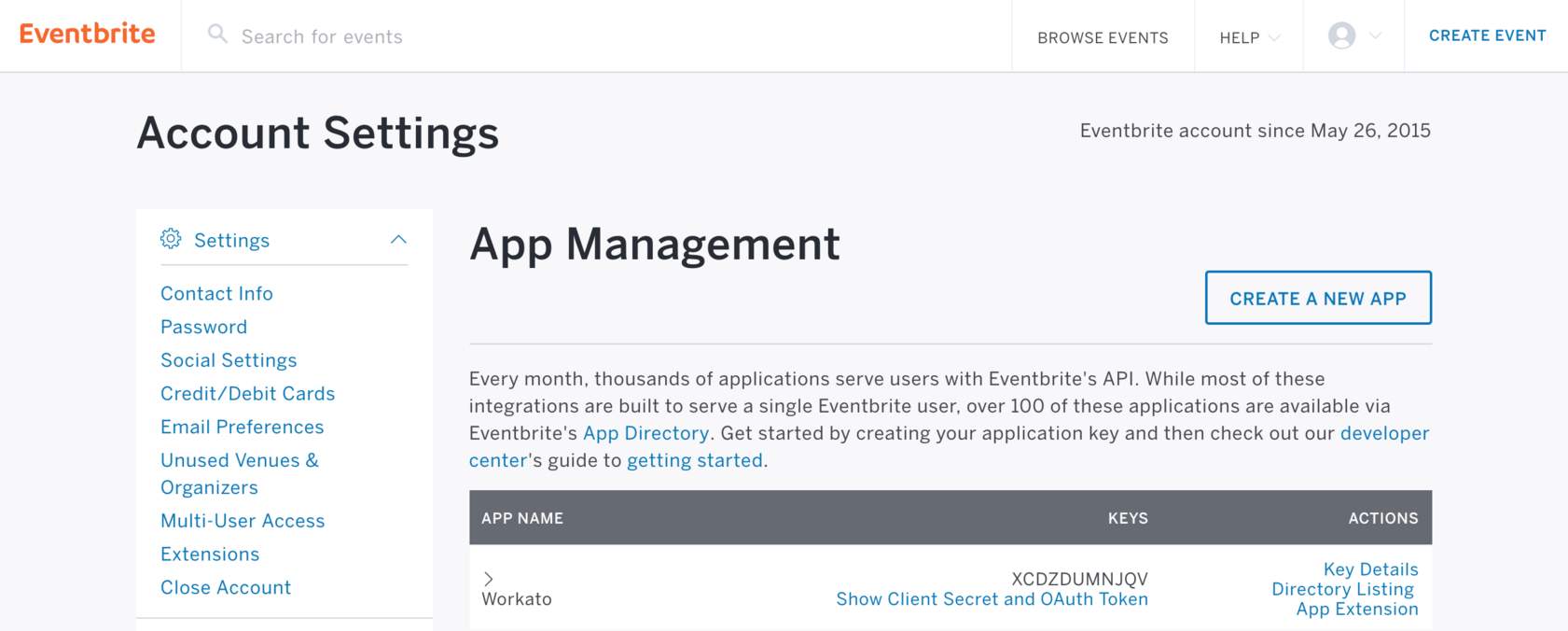Open Multi-User Access settings
Viewport: 1568px width, 631px height.
click(x=243, y=521)
